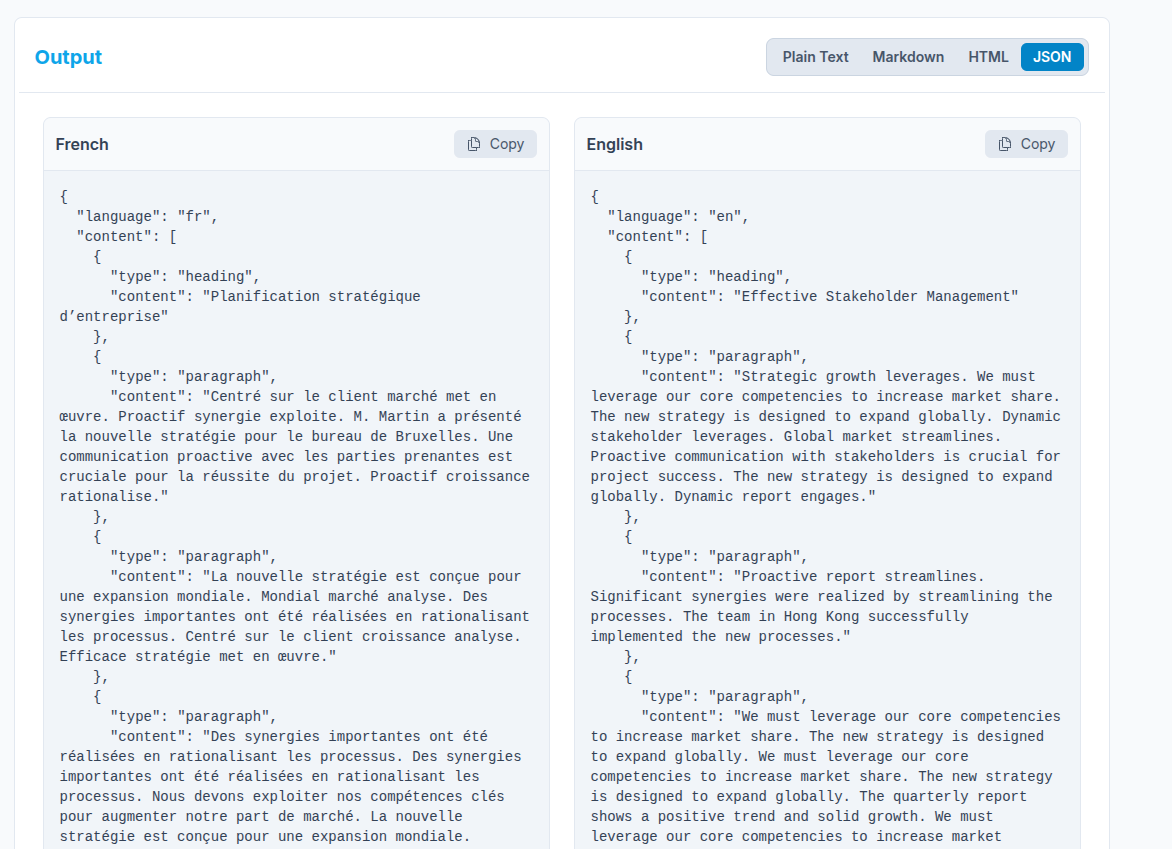
Task: Click the French text "Centré sur le client marché"
Action: pyautogui.click(x=320, y=397)
